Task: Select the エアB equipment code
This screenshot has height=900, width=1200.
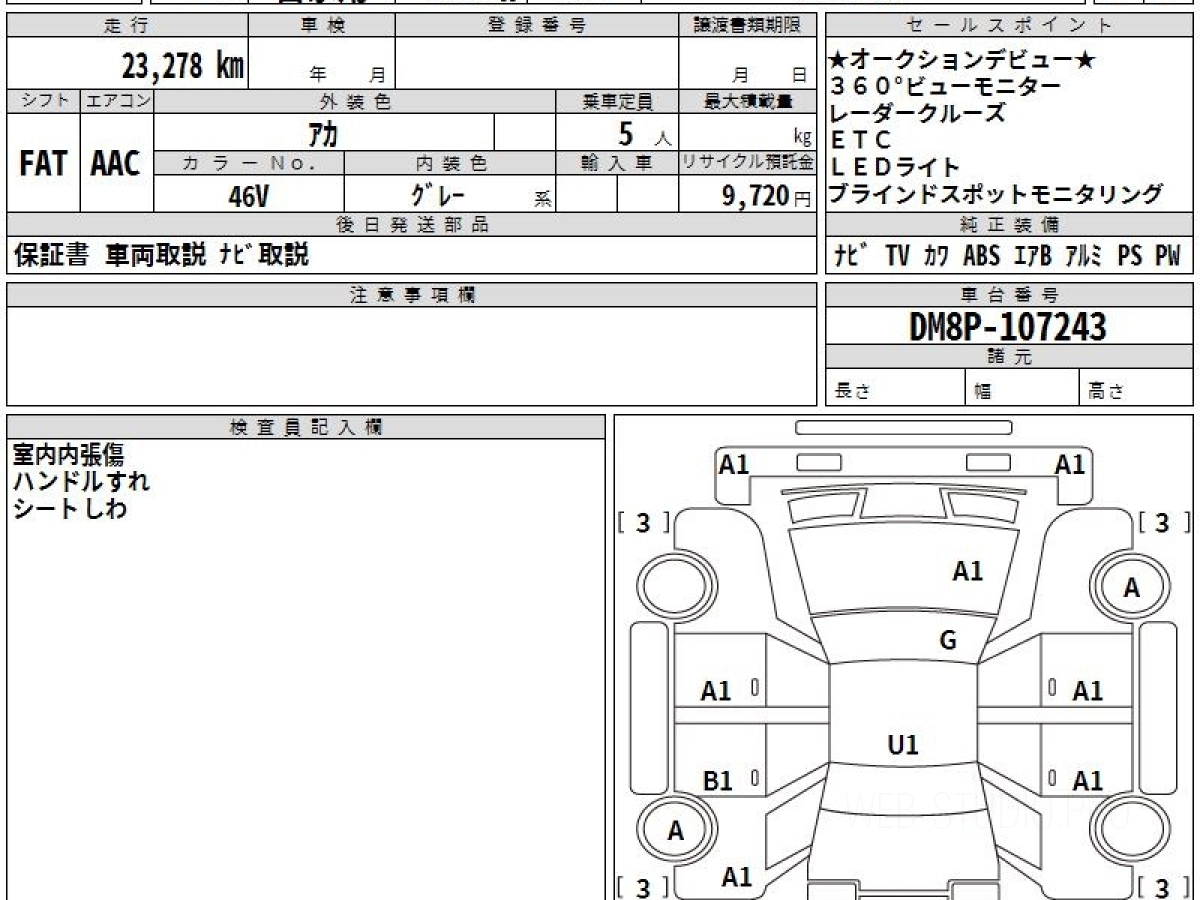Action: pos(1033,256)
